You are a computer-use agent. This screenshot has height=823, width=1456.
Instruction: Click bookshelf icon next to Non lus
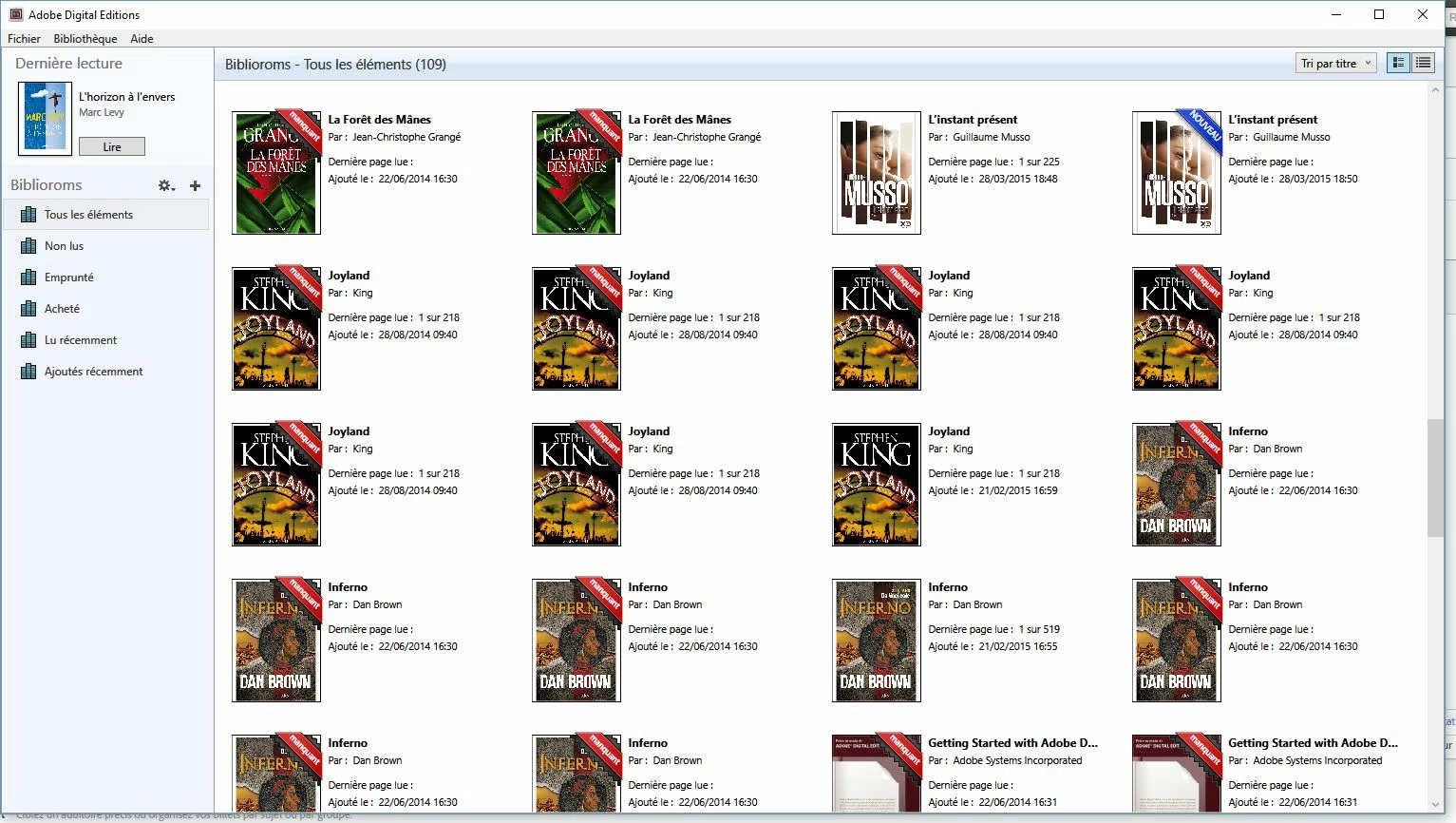tap(28, 246)
